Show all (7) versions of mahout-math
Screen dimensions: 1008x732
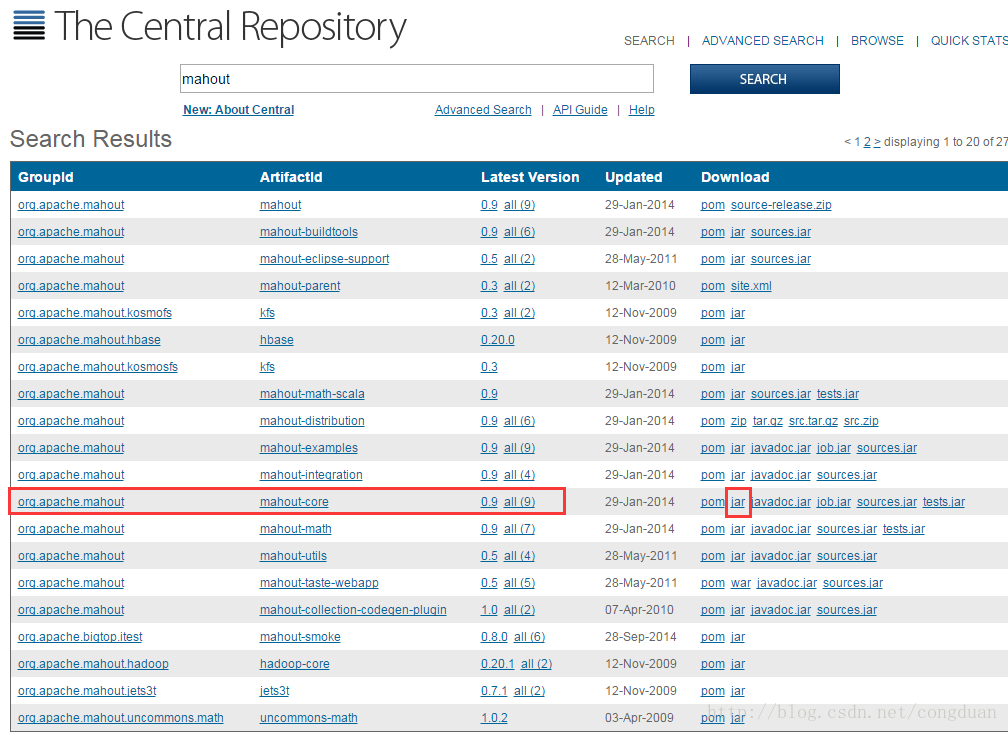(519, 529)
